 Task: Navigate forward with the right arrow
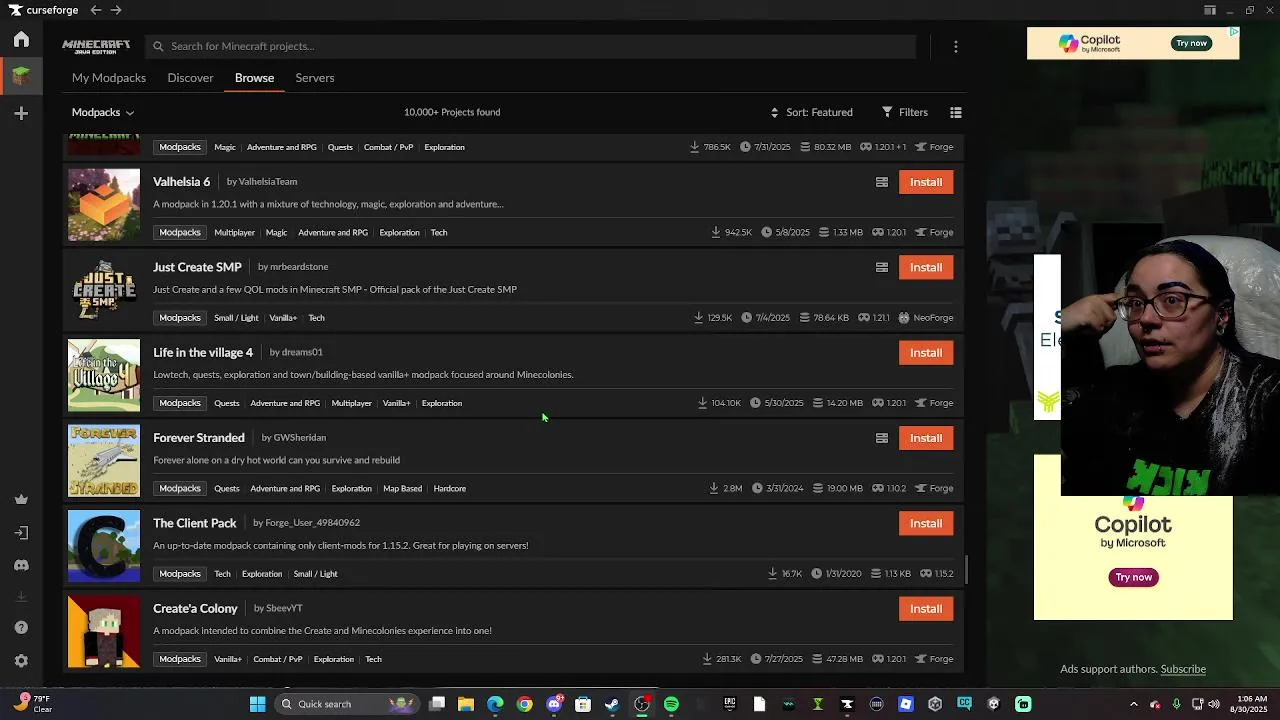pos(116,10)
